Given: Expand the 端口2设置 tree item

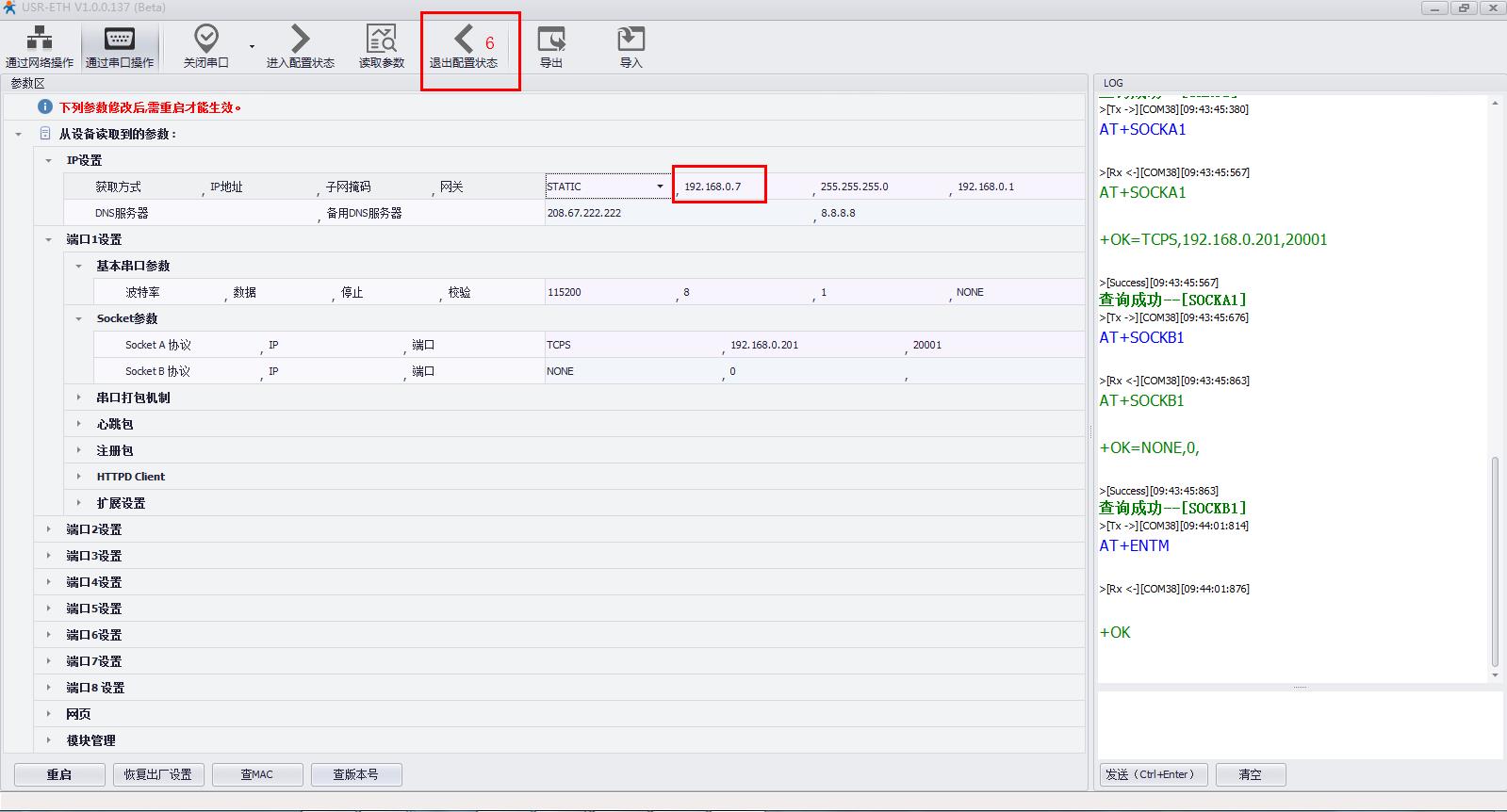Looking at the screenshot, I should (x=49, y=529).
